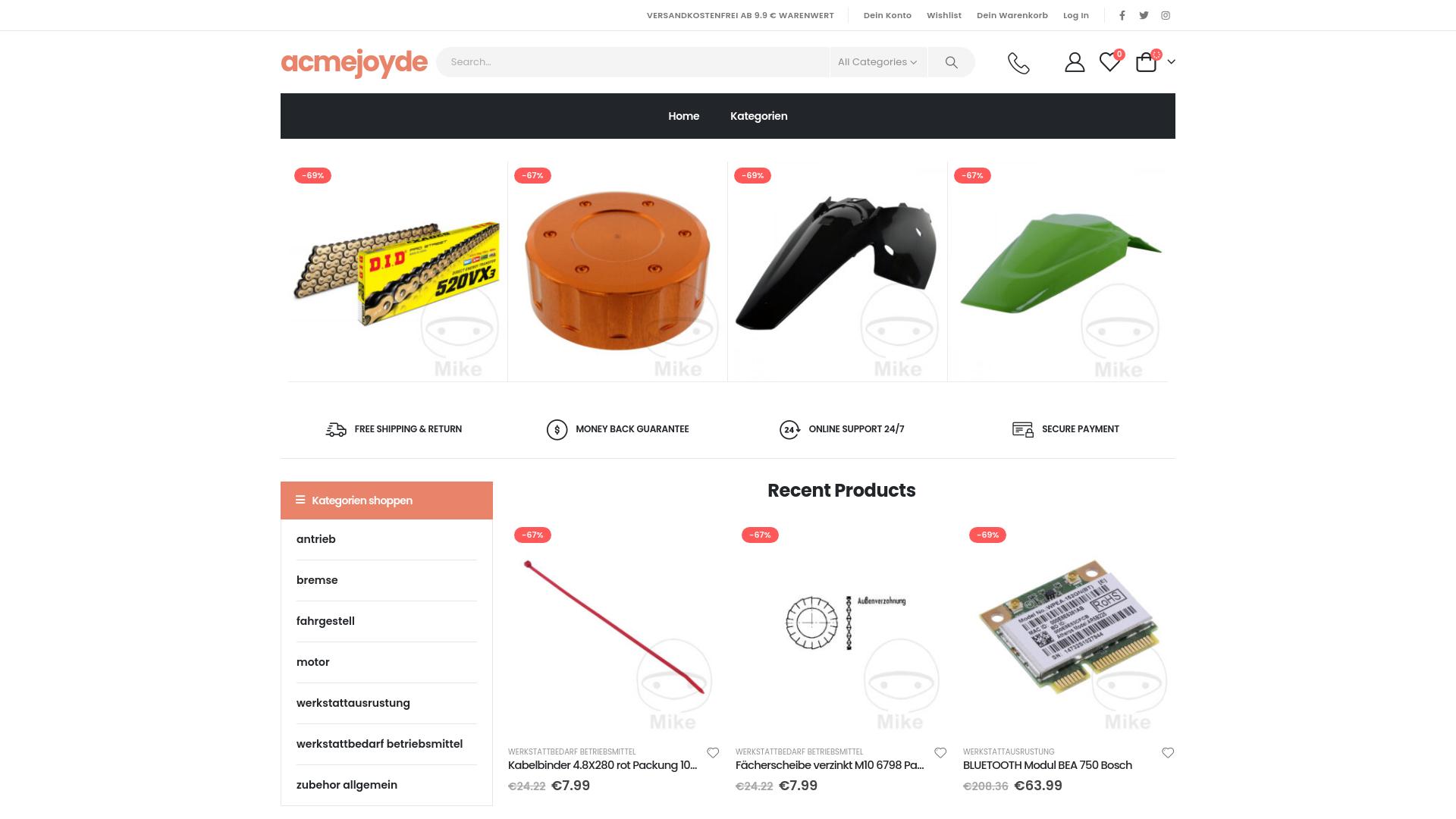1456x819 pixels.
Task: Toggle wishlist heart for Fächerscheibe product
Action: (940, 753)
